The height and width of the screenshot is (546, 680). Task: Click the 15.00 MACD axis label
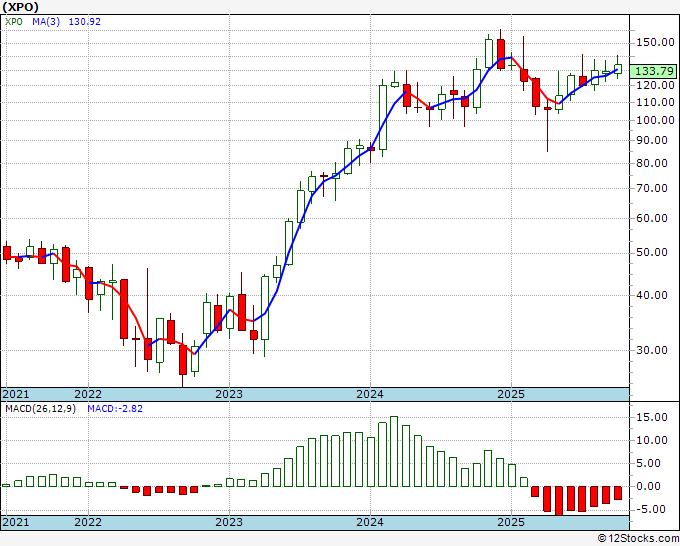tap(652, 418)
